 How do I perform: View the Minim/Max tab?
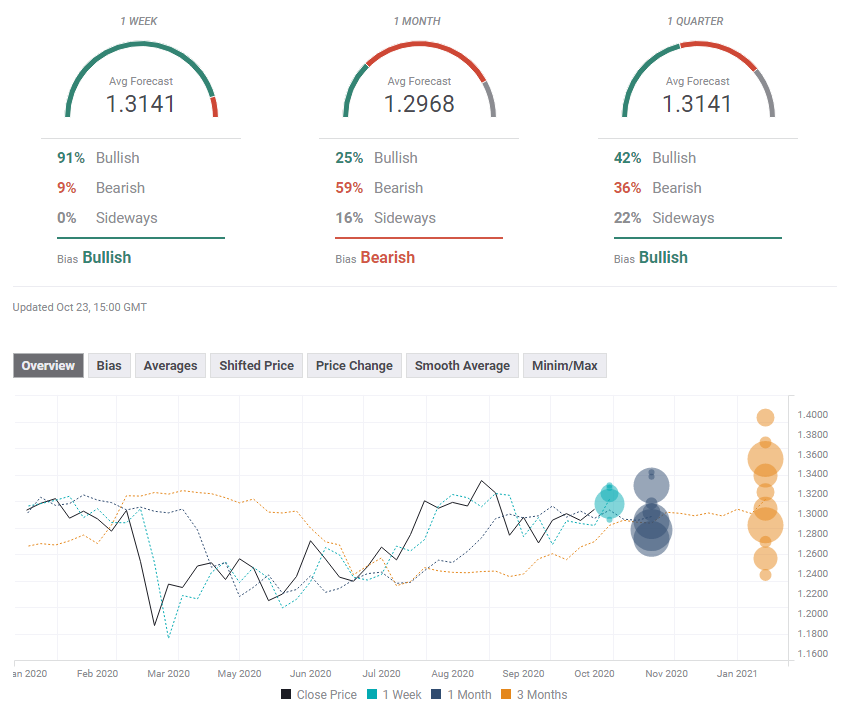[x=565, y=365]
